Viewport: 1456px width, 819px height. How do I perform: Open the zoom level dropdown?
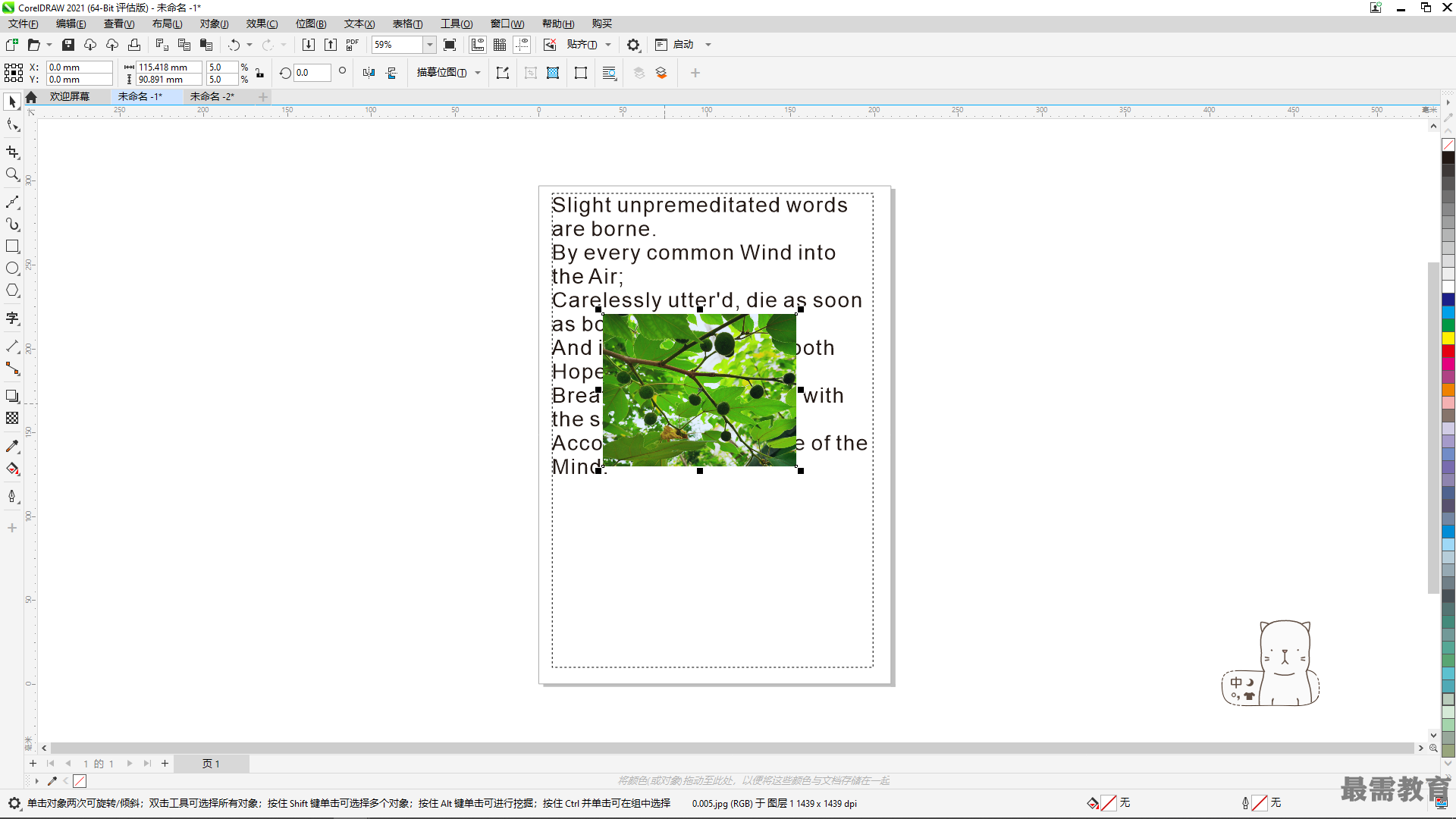click(x=430, y=45)
